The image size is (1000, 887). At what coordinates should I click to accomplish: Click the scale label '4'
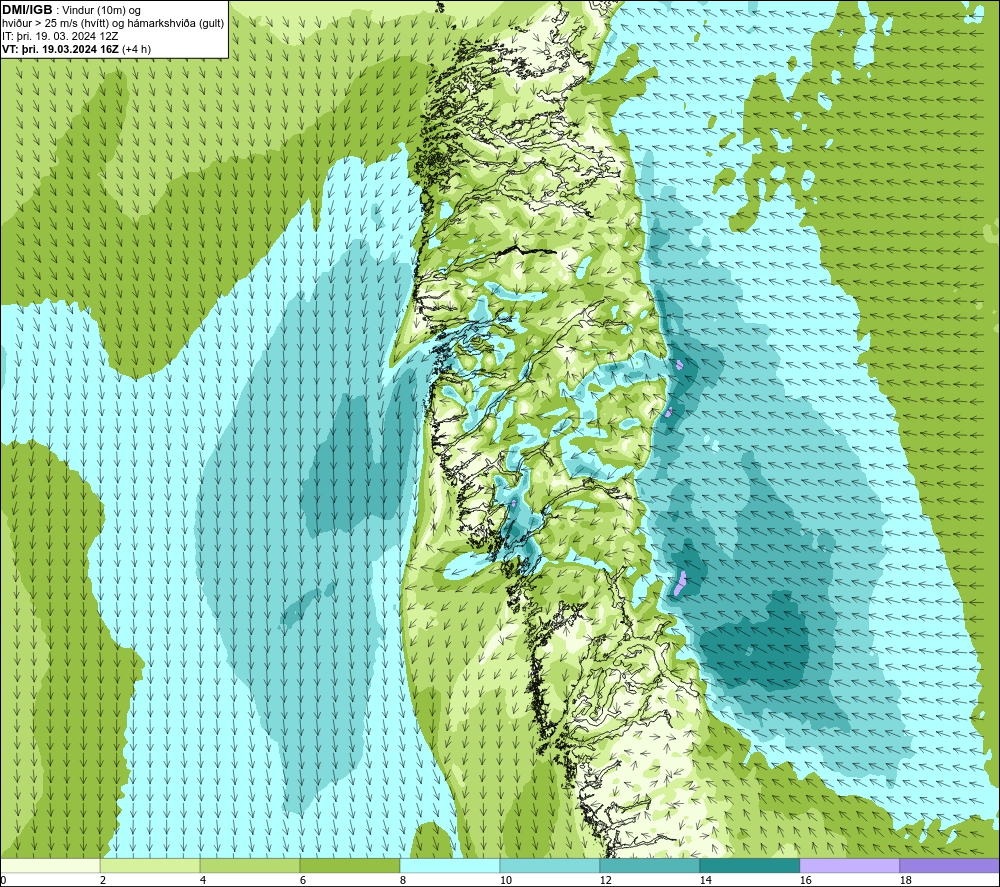point(203,880)
